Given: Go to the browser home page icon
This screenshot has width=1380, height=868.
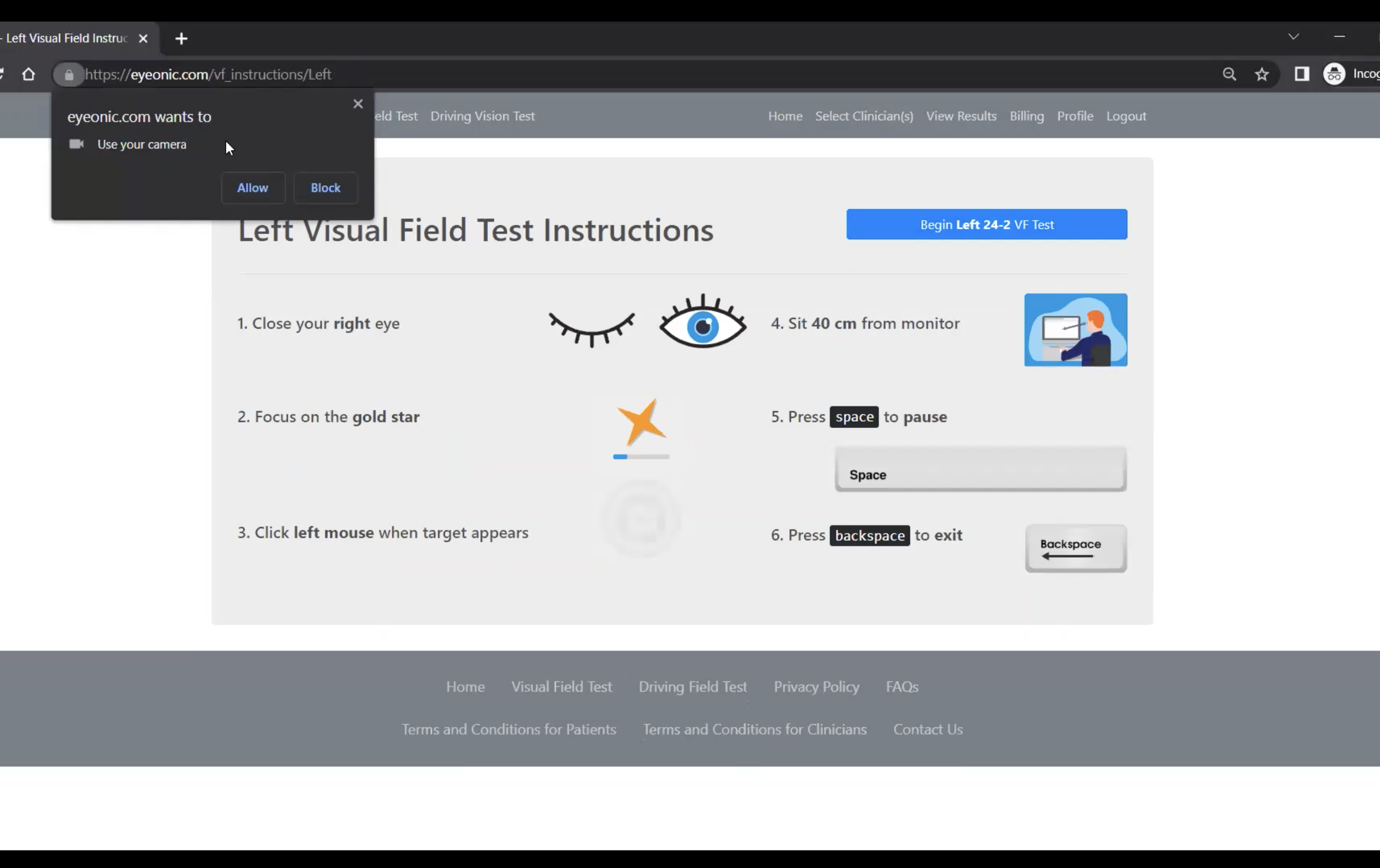Looking at the screenshot, I should (28, 75).
